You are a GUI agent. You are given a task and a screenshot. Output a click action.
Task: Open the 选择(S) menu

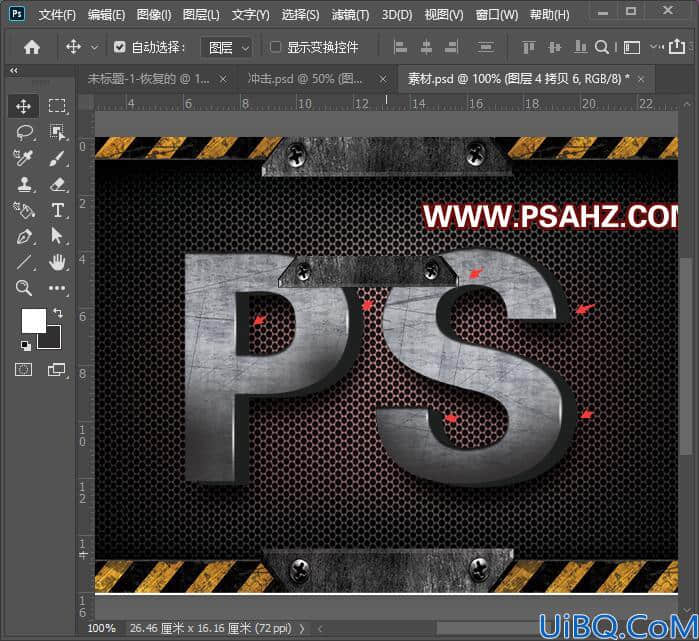pyautogui.click(x=300, y=15)
